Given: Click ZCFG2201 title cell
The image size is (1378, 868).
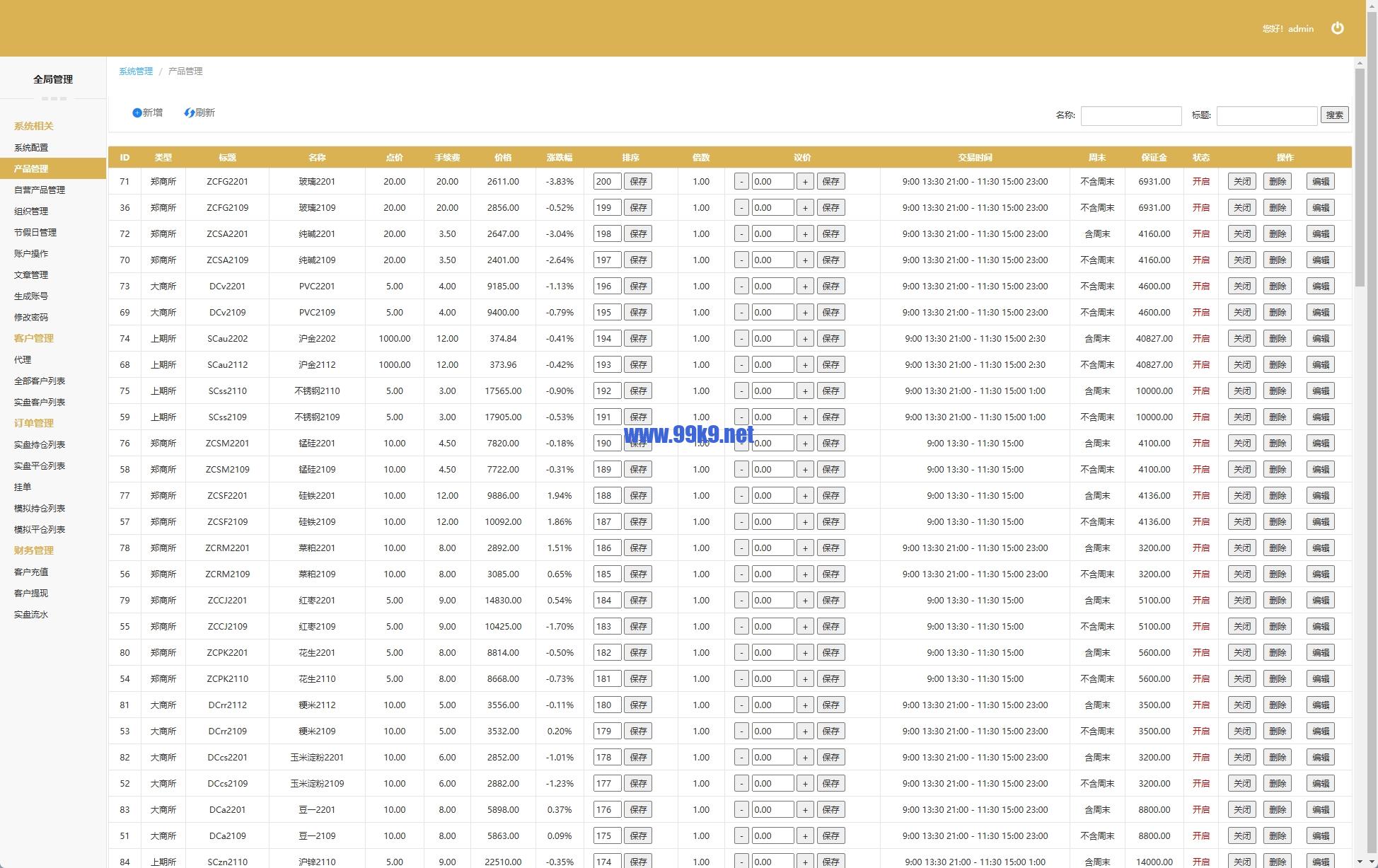Looking at the screenshot, I should pyautogui.click(x=227, y=181).
